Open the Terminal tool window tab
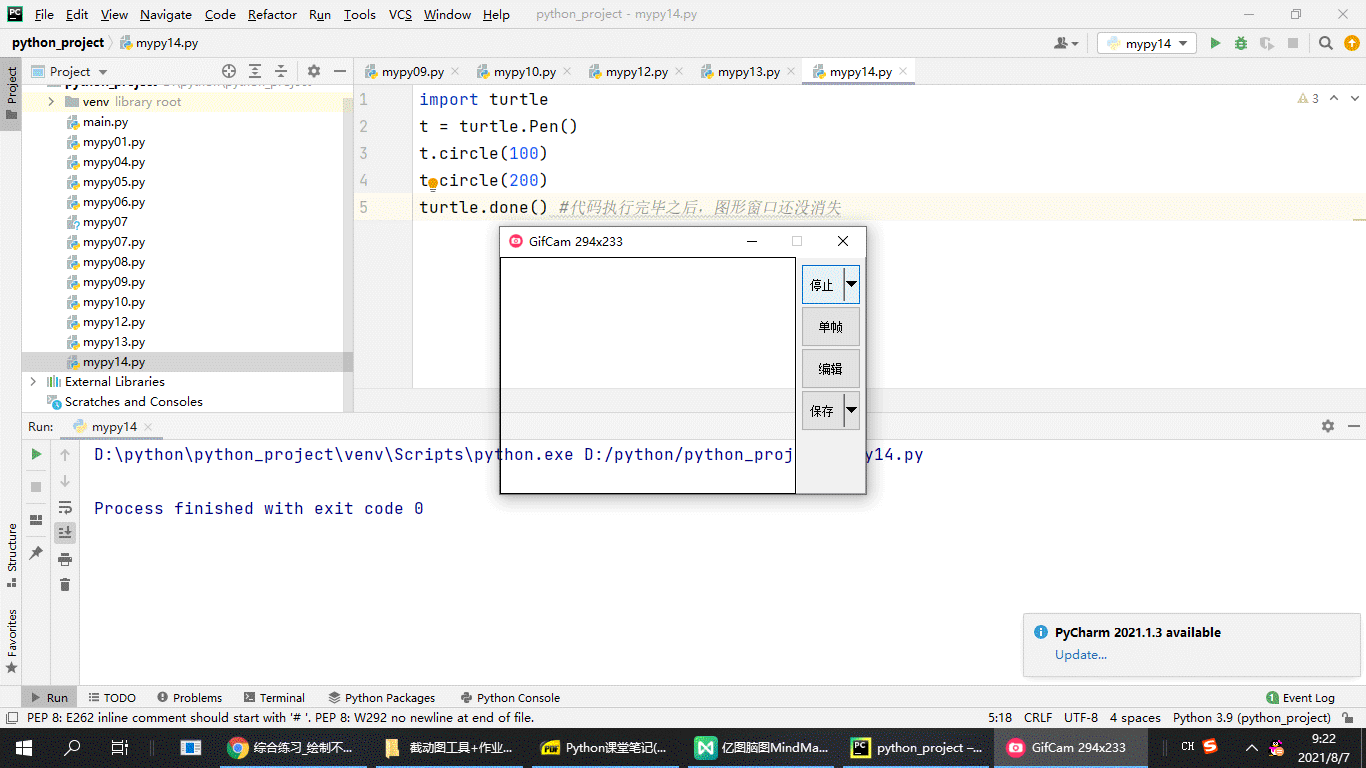Screen dimensions: 1366x768 click(274, 698)
